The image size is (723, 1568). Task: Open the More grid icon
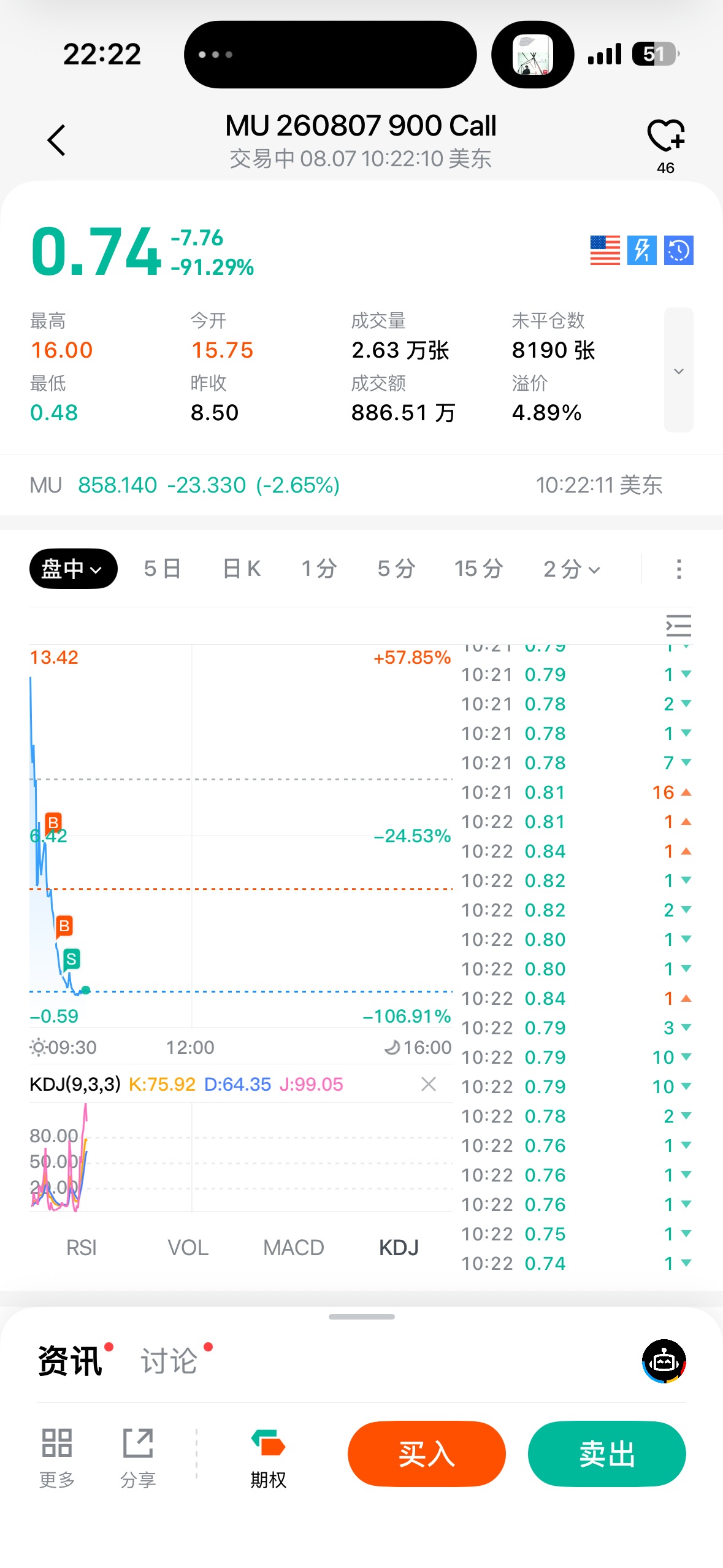coord(57,1458)
